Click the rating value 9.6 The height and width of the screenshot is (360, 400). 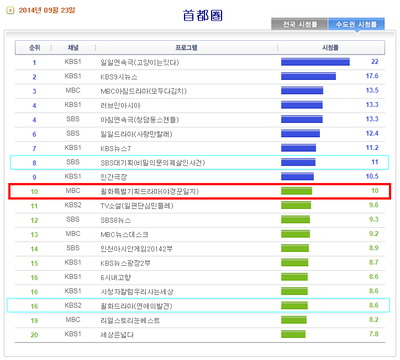point(374,205)
